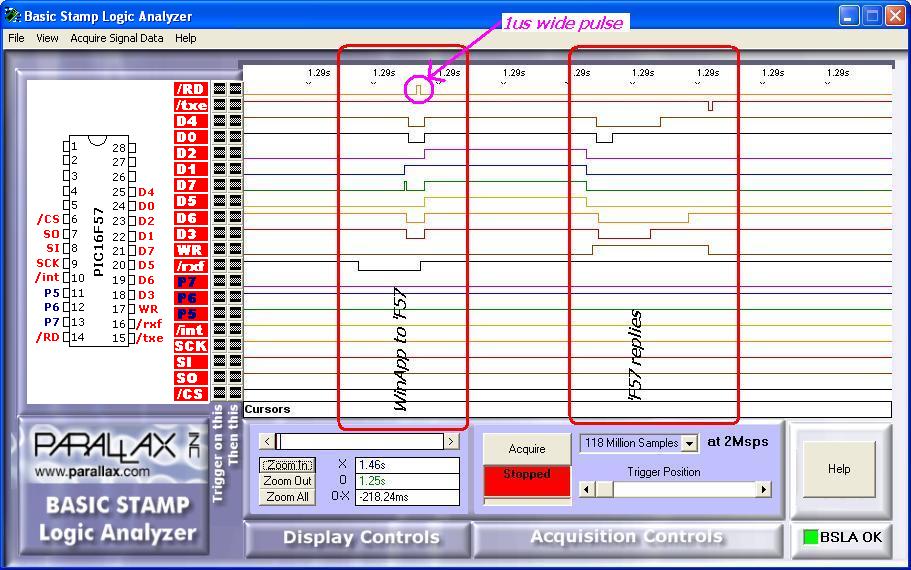
Task: Toggle 'Trigger on this' box for SCK
Action: coord(219,346)
